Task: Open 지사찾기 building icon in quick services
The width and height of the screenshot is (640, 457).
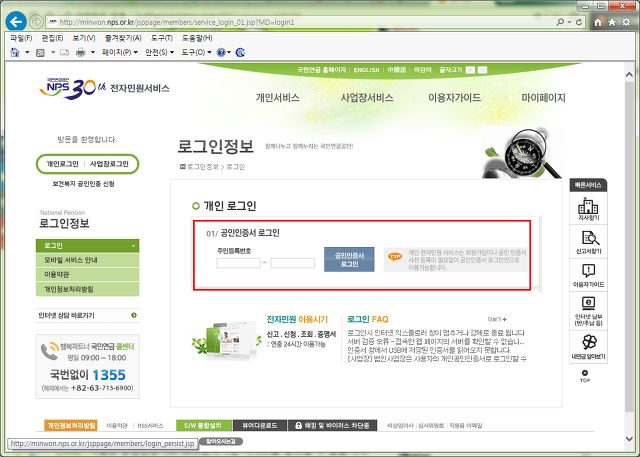Action: (588, 209)
